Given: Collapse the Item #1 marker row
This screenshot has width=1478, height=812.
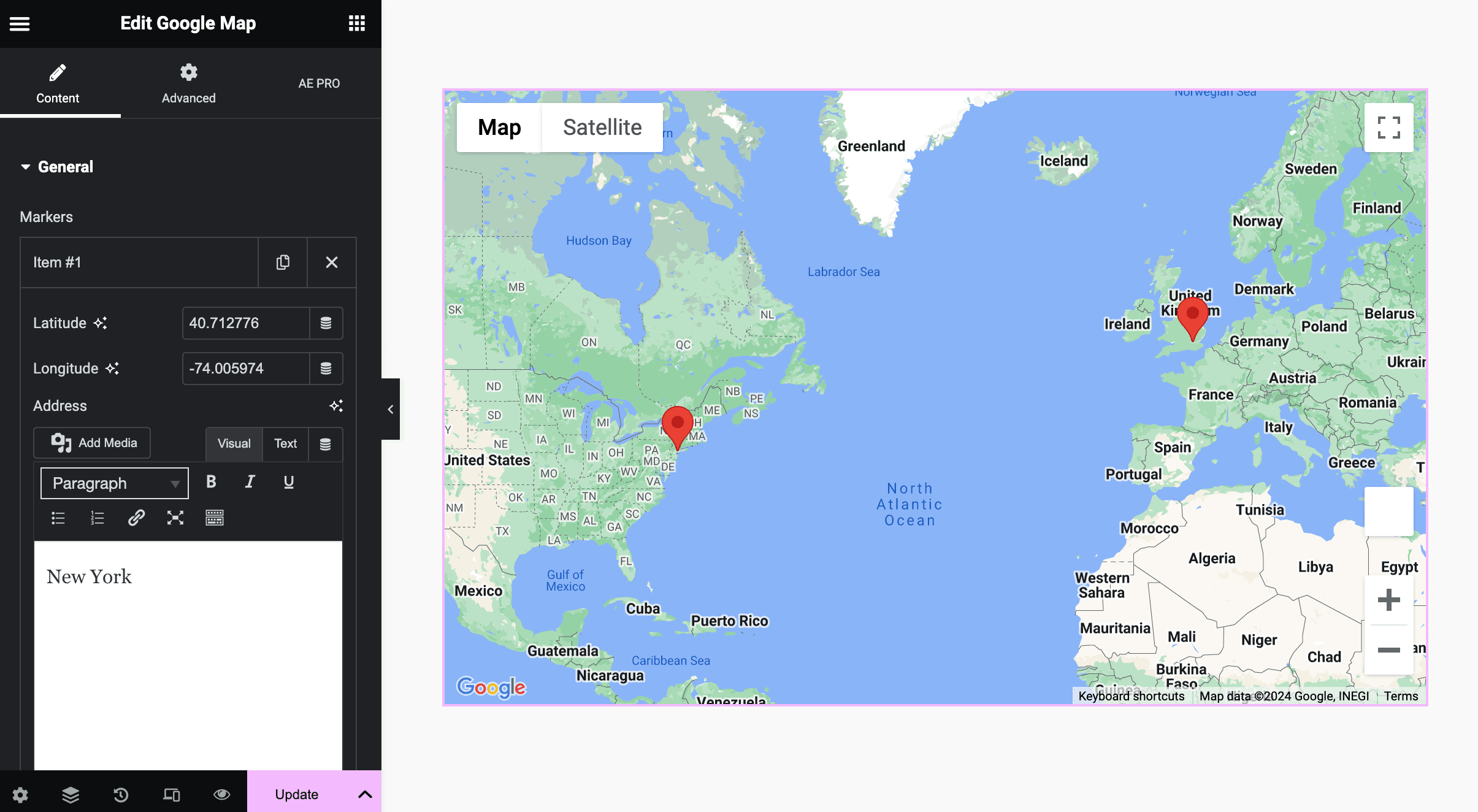Looking at the screenshot, I should 139,262.
